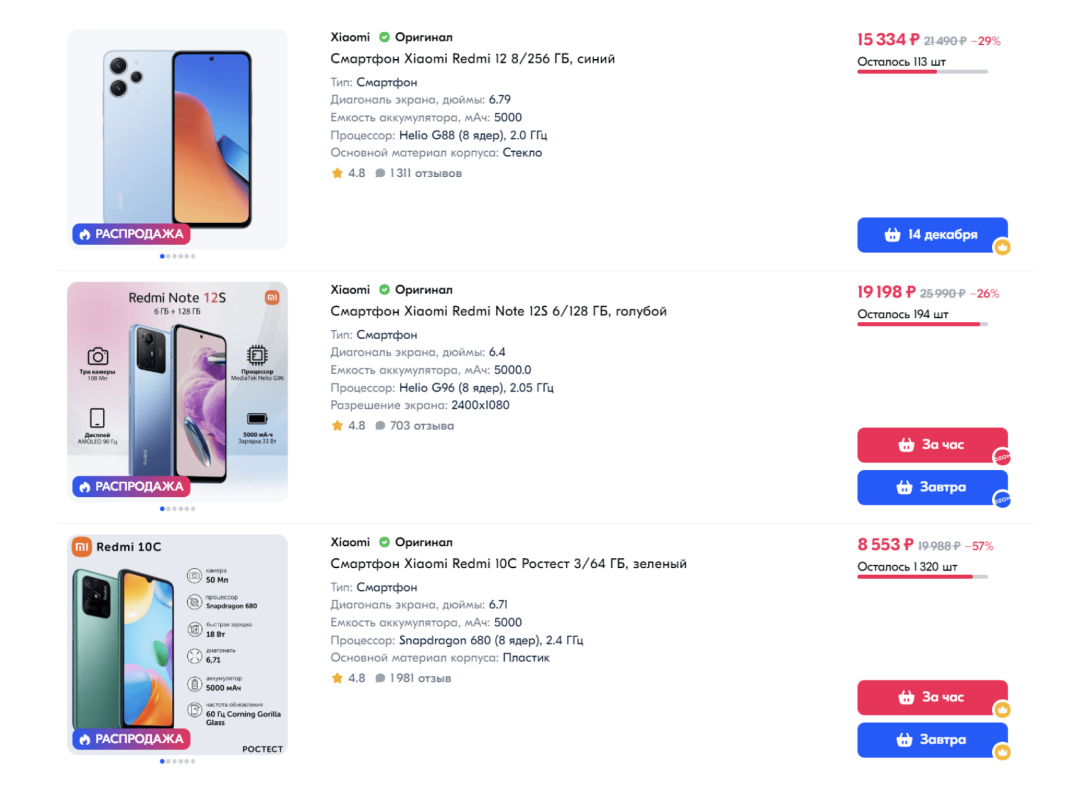Click the sale badge on the Redmi 12 image

click(x=130, y=234)
